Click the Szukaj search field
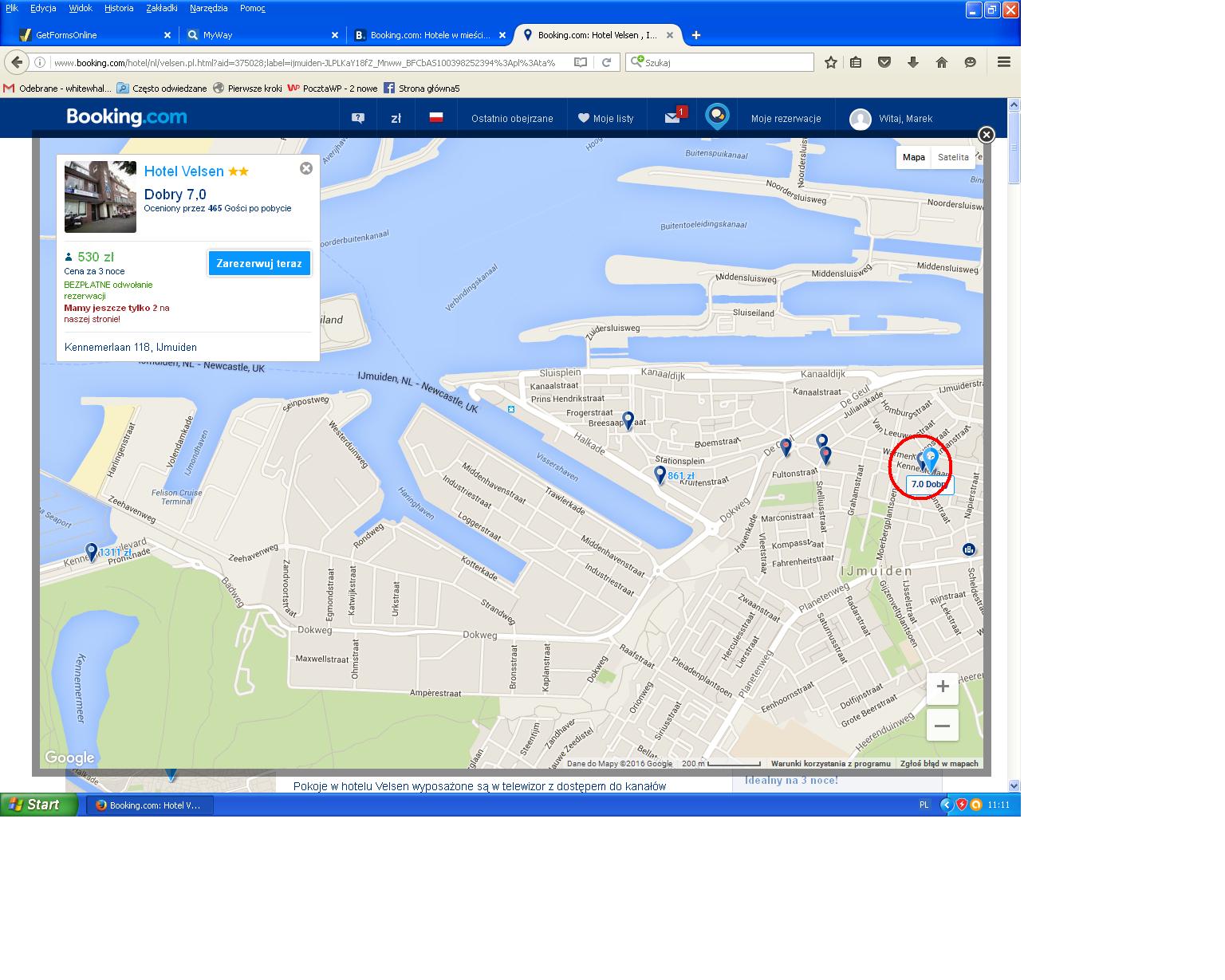 click(x=720, y=62)
